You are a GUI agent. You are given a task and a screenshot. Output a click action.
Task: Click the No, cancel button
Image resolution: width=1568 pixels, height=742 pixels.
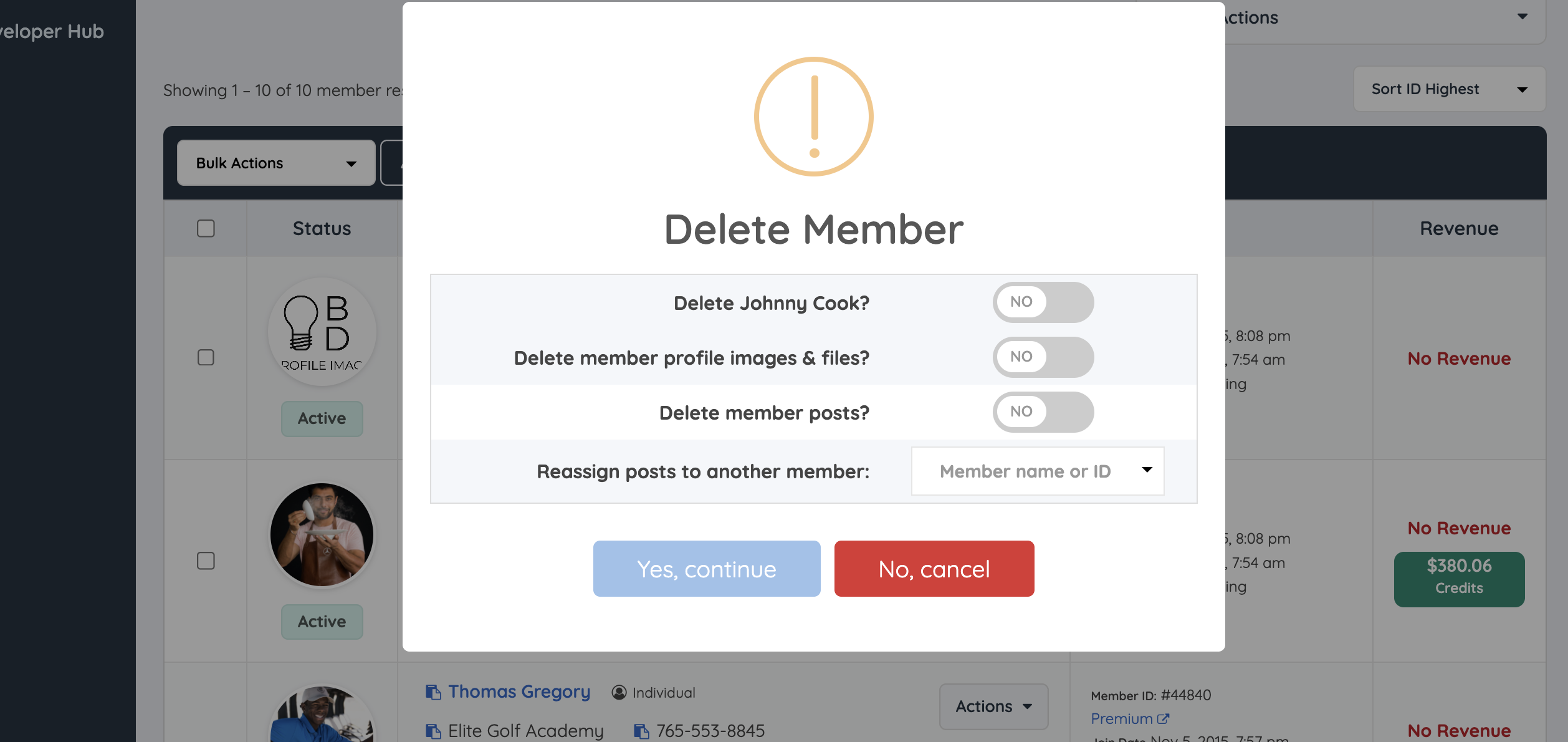click(934, 569)
